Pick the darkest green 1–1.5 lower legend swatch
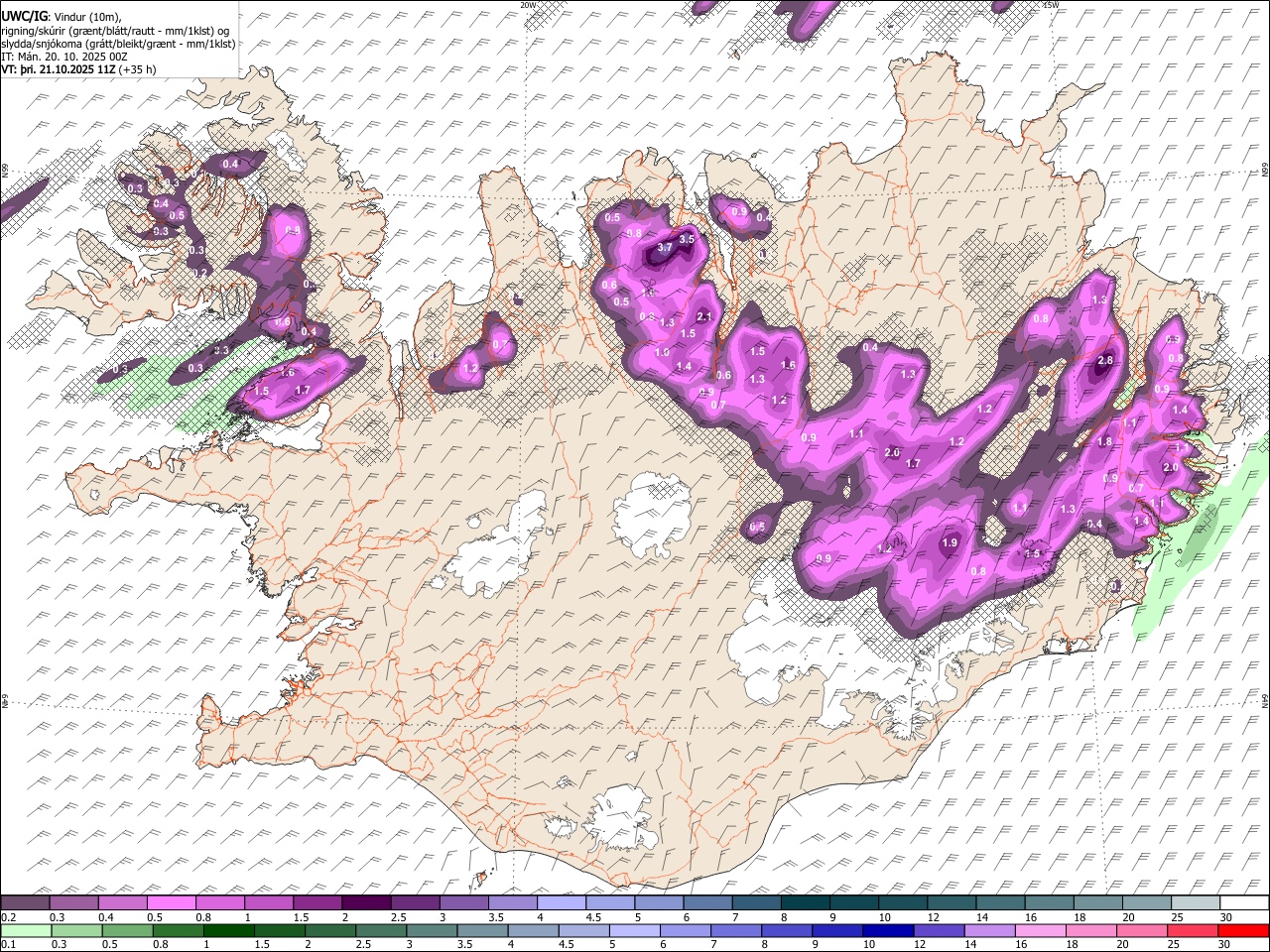The width and height of the screenshot is (1270, 952). tap(227, 930)
